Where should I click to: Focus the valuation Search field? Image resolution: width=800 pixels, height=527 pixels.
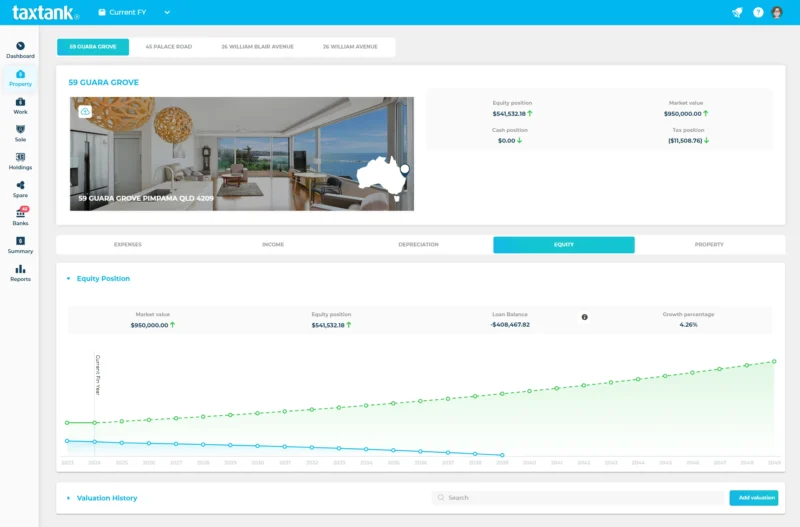[578, 497]
